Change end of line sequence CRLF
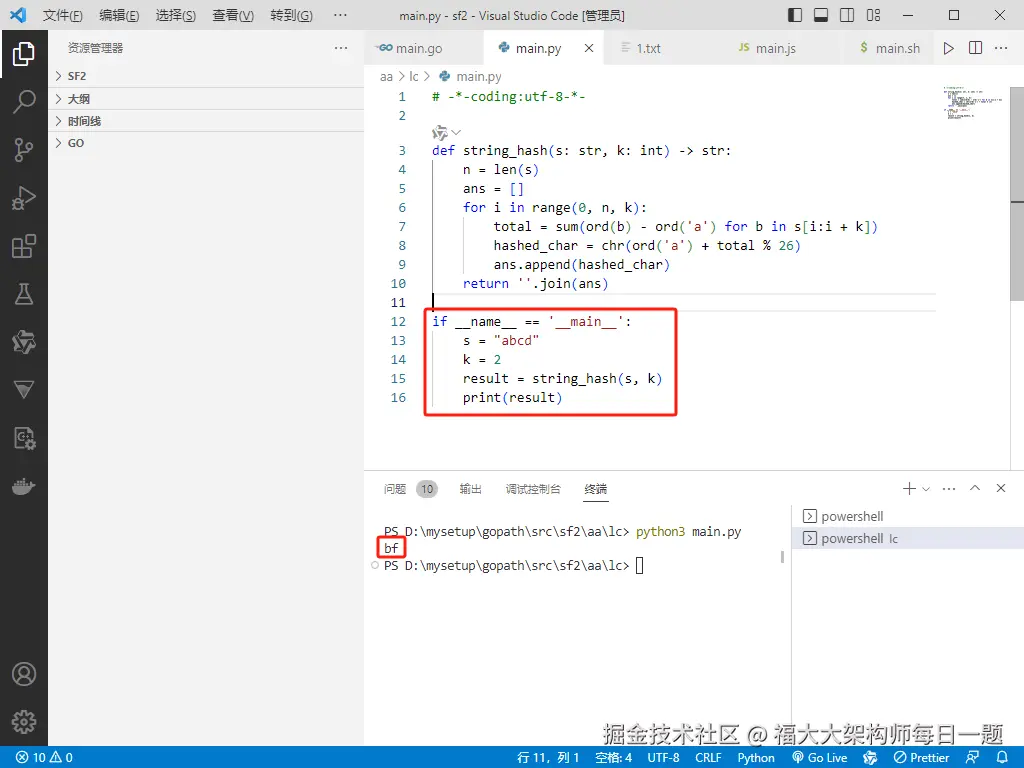This screenshot has width=1024, height=768. click(708, 758)
